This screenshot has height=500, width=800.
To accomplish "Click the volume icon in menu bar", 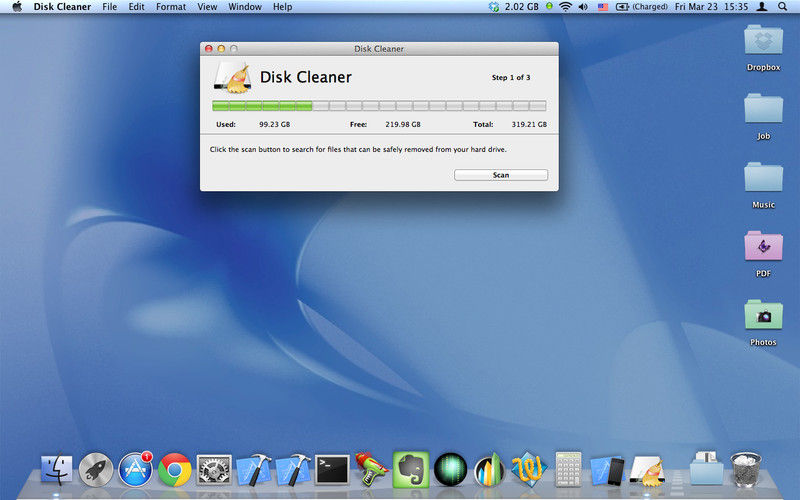I will pos(583,7).
